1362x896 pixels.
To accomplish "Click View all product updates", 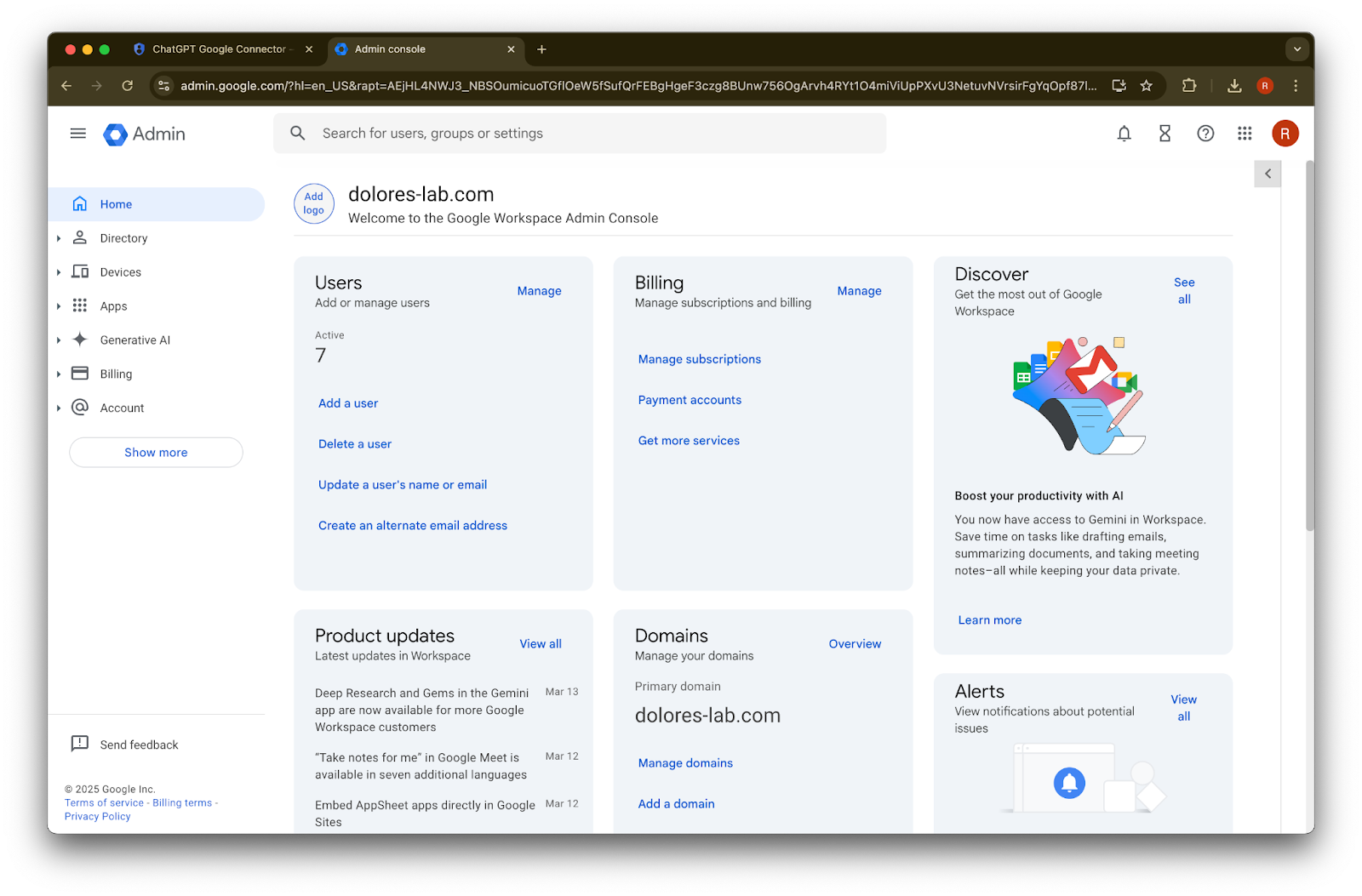I will [541, 644].
